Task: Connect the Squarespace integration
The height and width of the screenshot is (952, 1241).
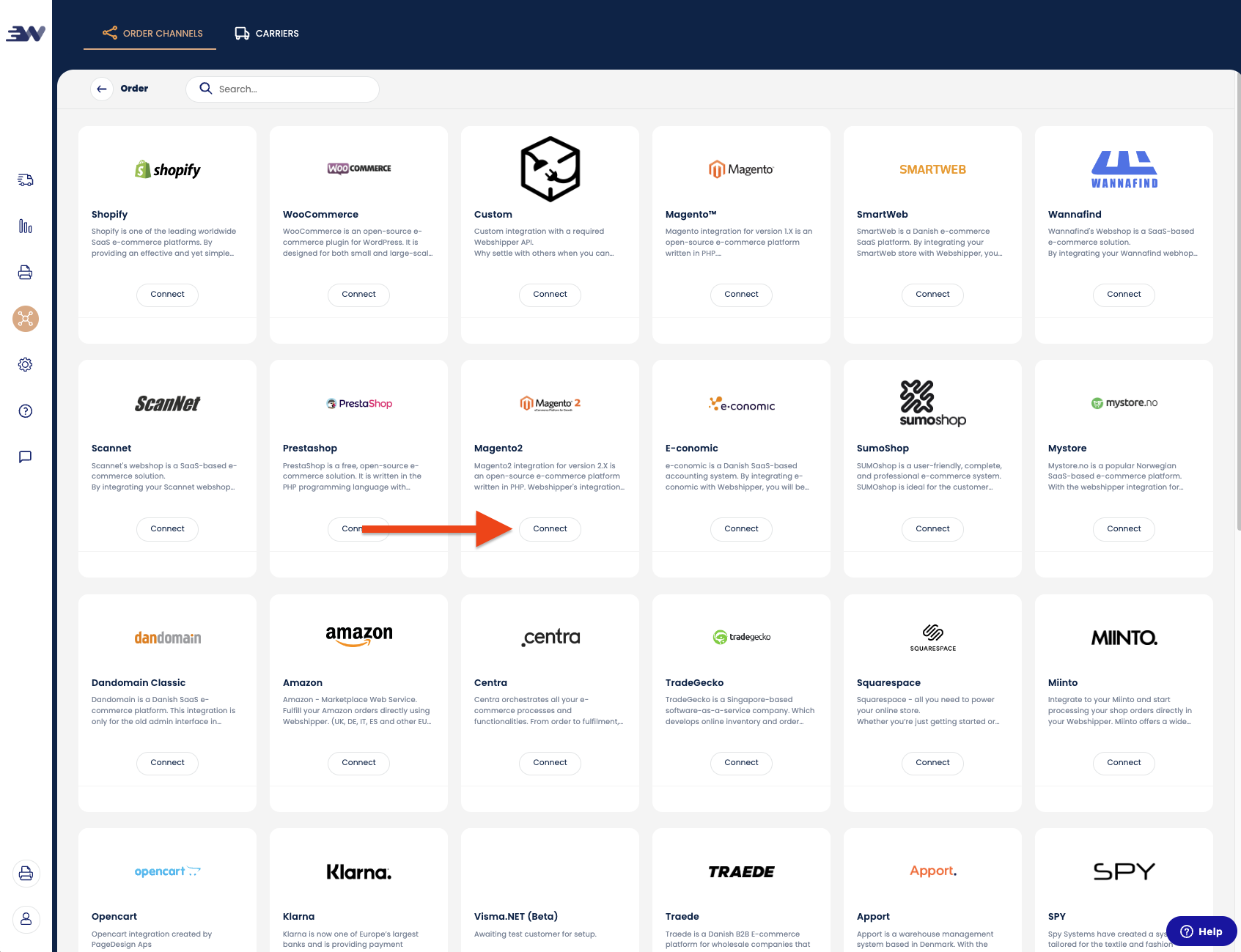Action: (x=932, y=763)
